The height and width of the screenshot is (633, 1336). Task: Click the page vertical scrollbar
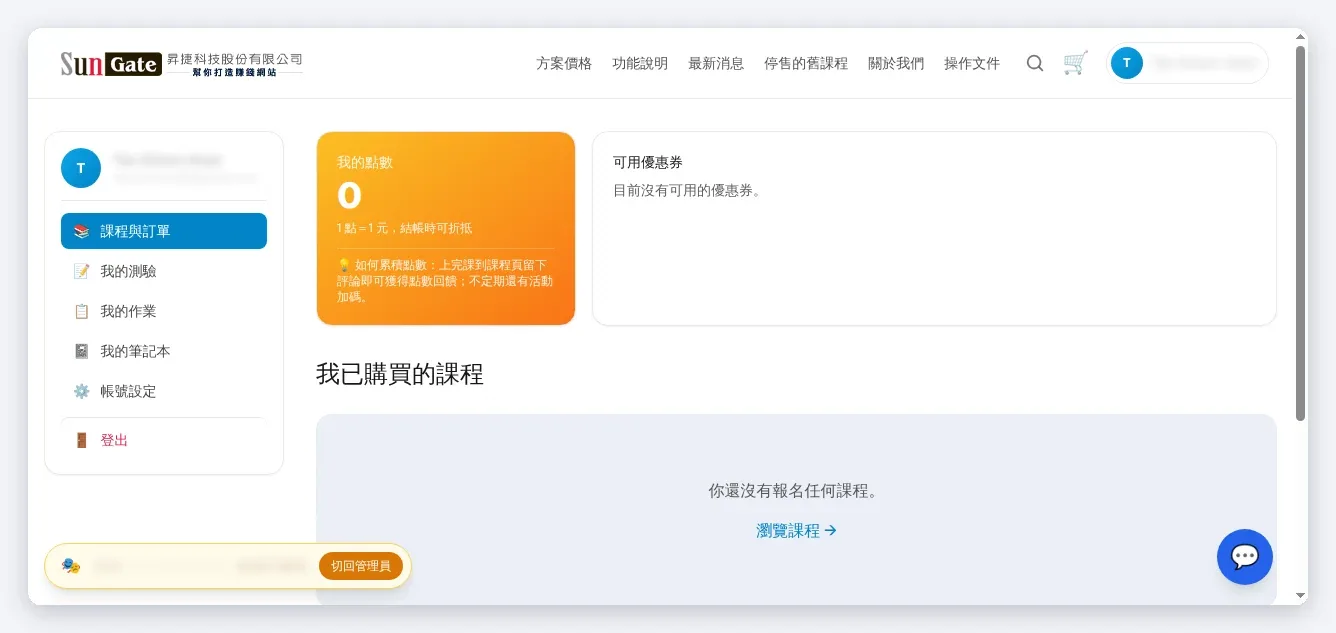coord(1300,232)
